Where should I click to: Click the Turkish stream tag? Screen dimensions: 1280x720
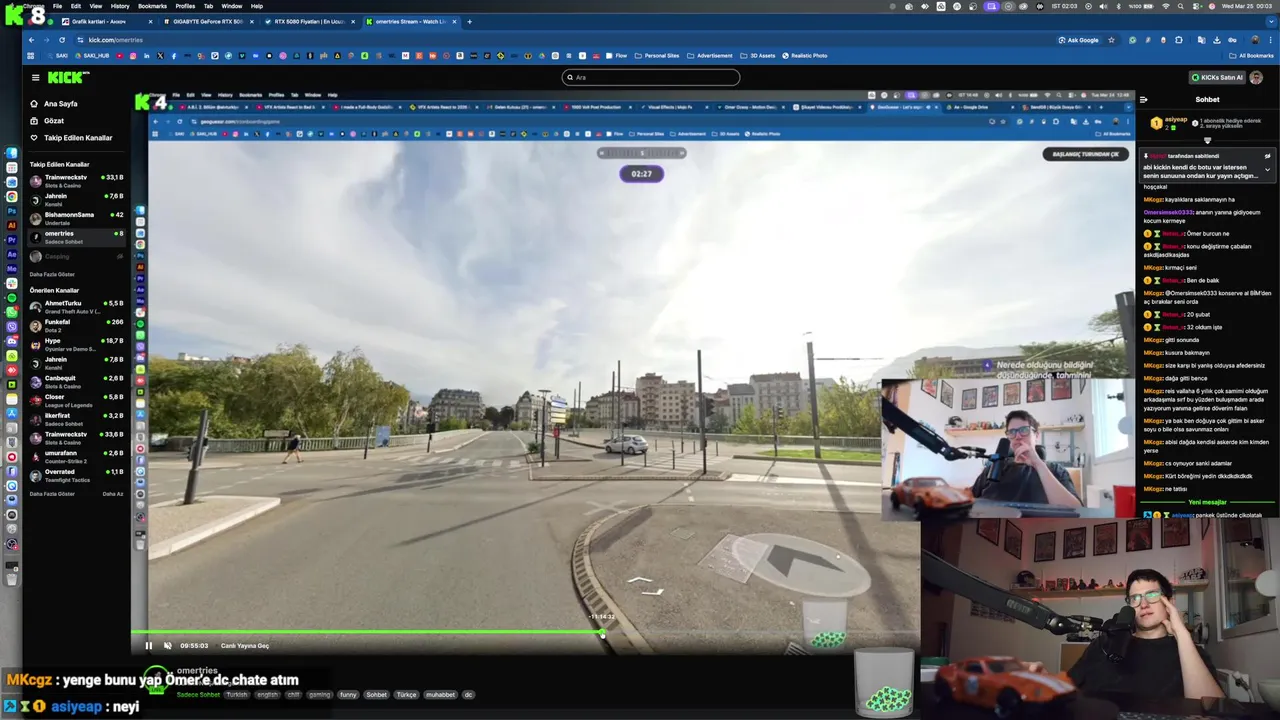236,694
